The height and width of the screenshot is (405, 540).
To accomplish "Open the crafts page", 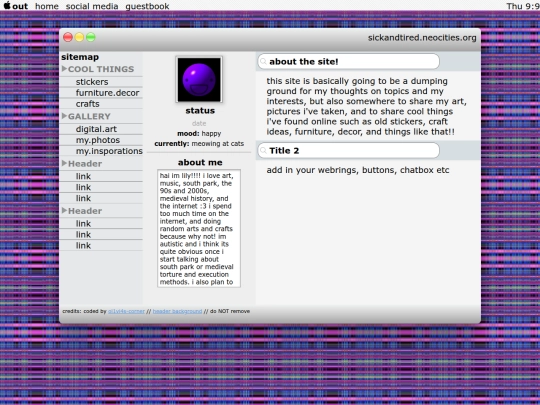I will pyautogui.click(x=87, y=104).
